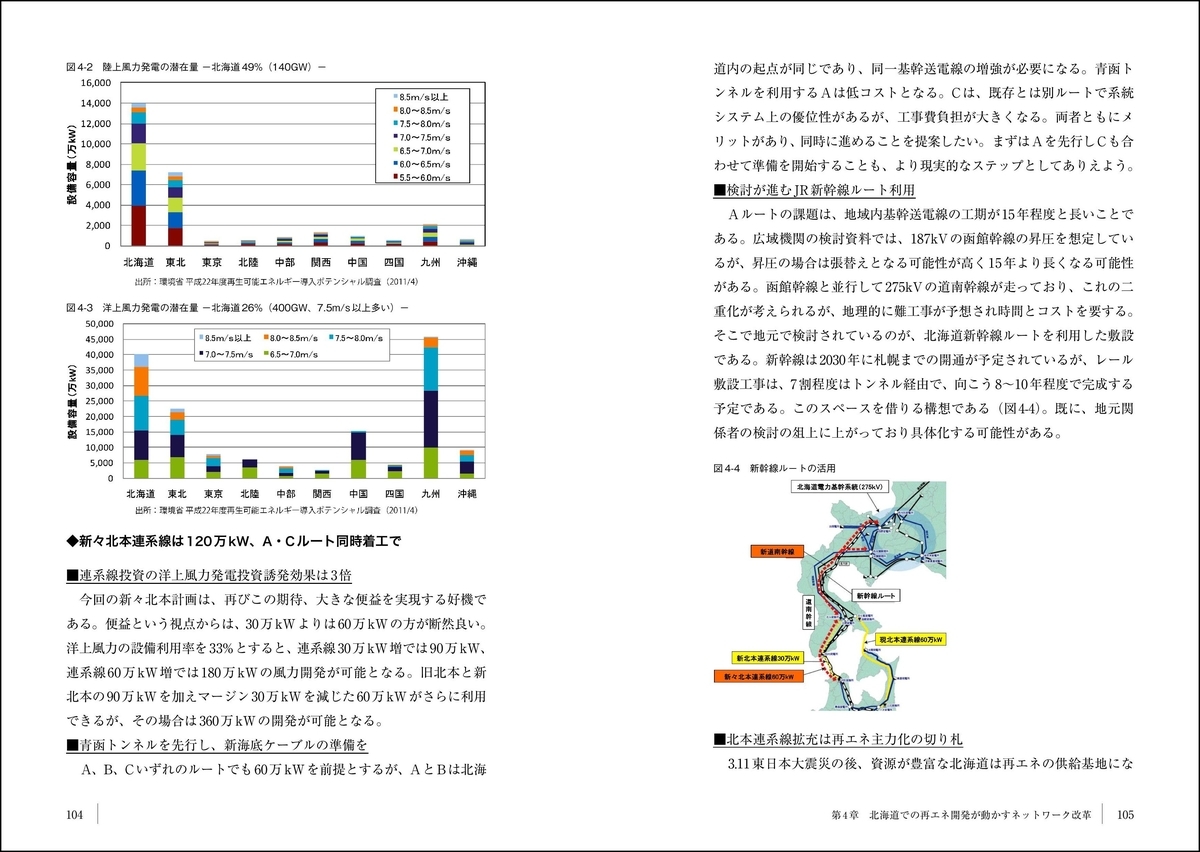Click the 16,000 y-axis value in figure 4-2
This screenshot has width=1200, height=852.
(x=95, y=83)
